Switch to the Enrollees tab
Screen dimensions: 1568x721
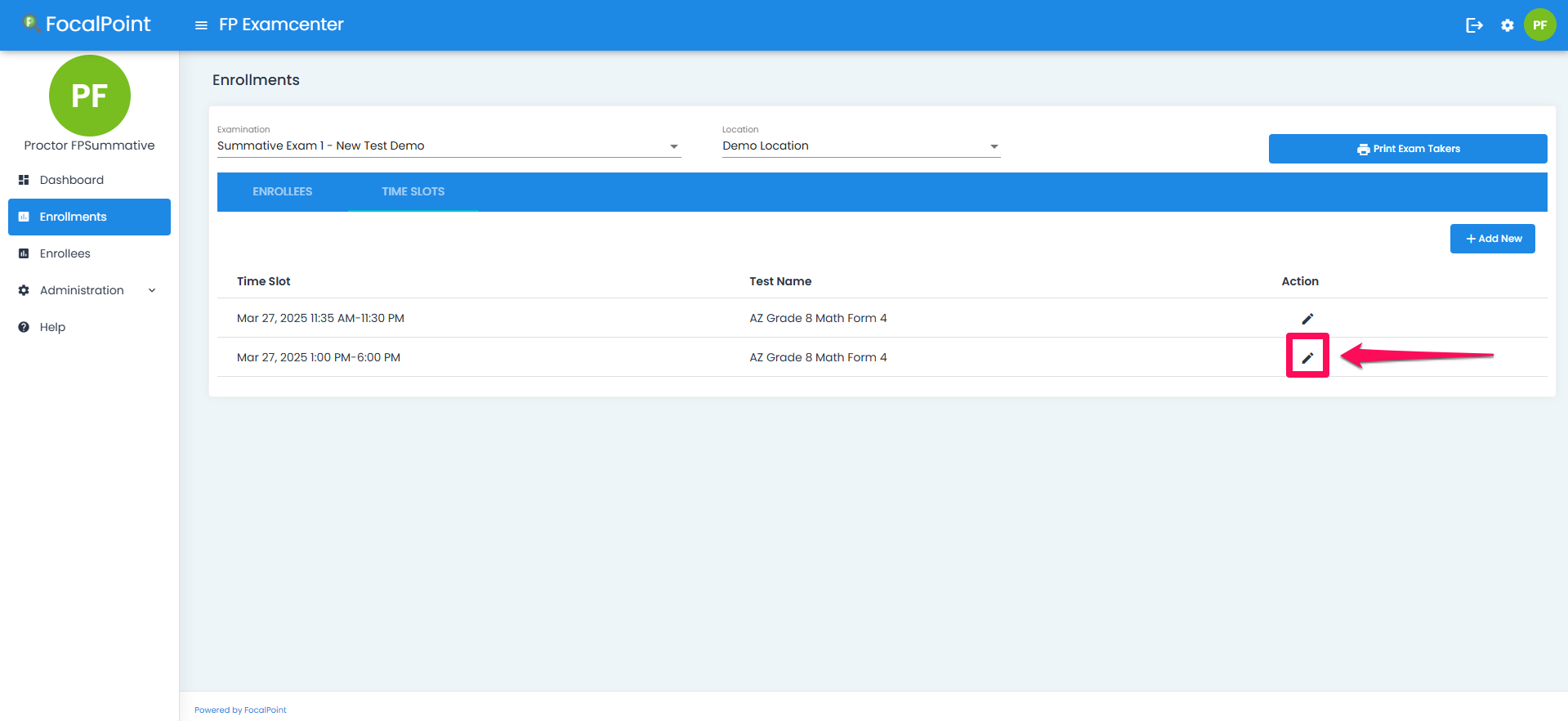point(283,191)
